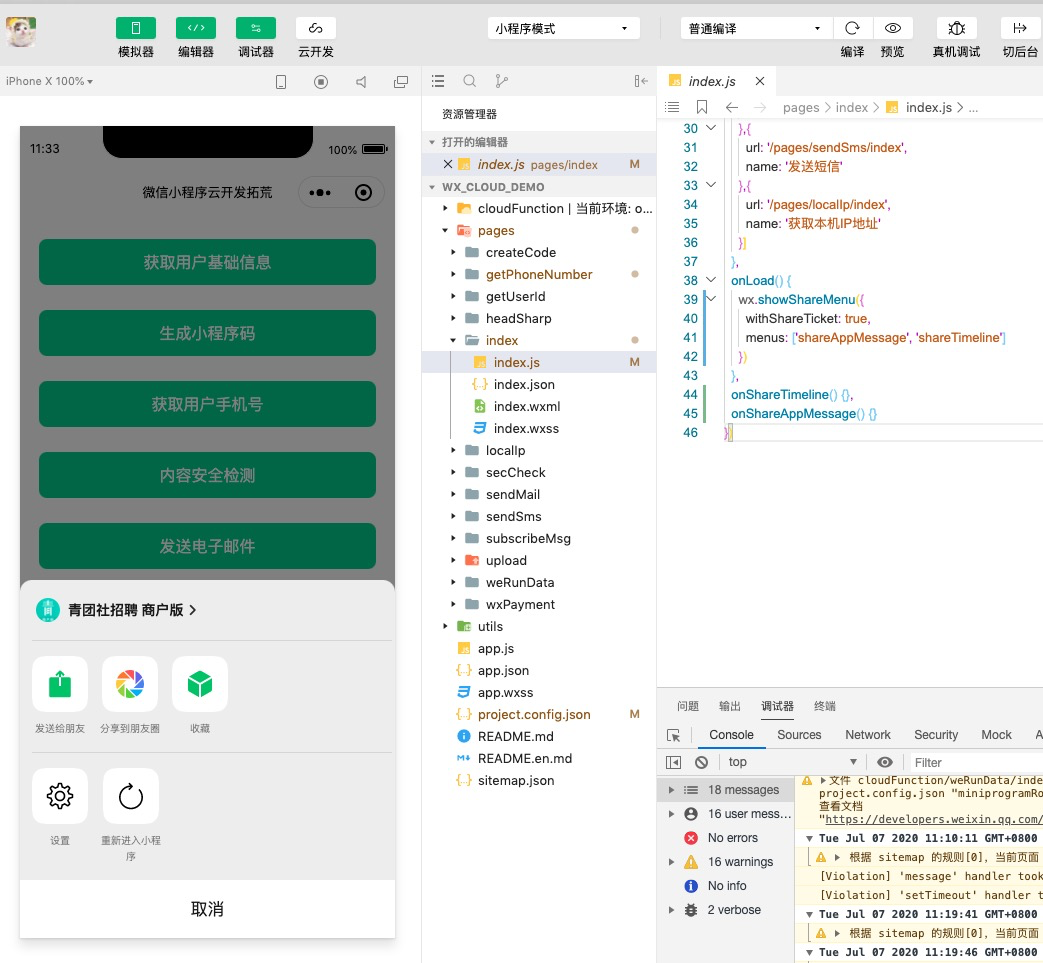Toggle the simulator mute speaker icon
Screen dimensions: 1043x963
[x=361, y=82]
